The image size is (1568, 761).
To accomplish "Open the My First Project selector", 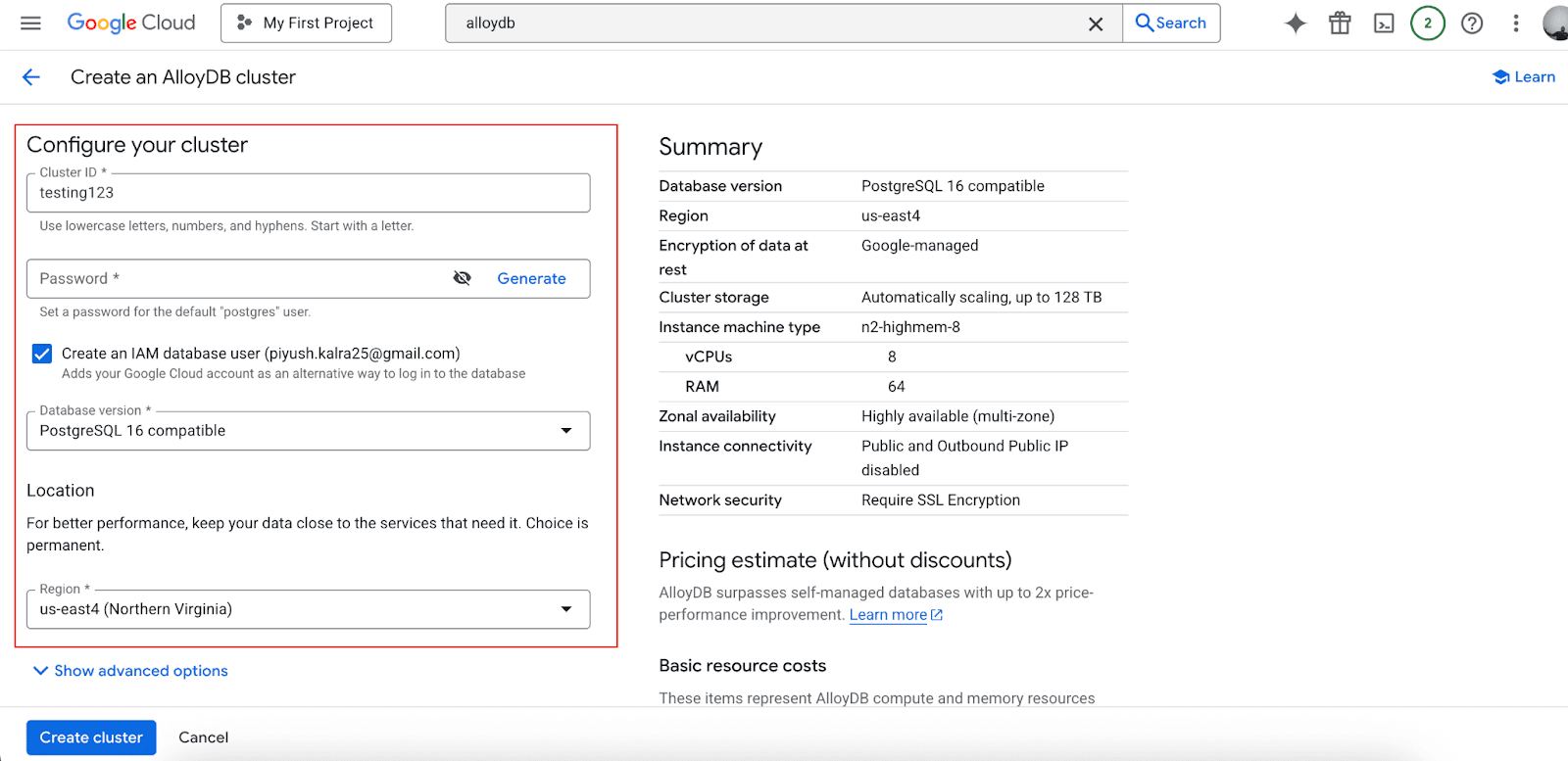I will click(306, 23).
